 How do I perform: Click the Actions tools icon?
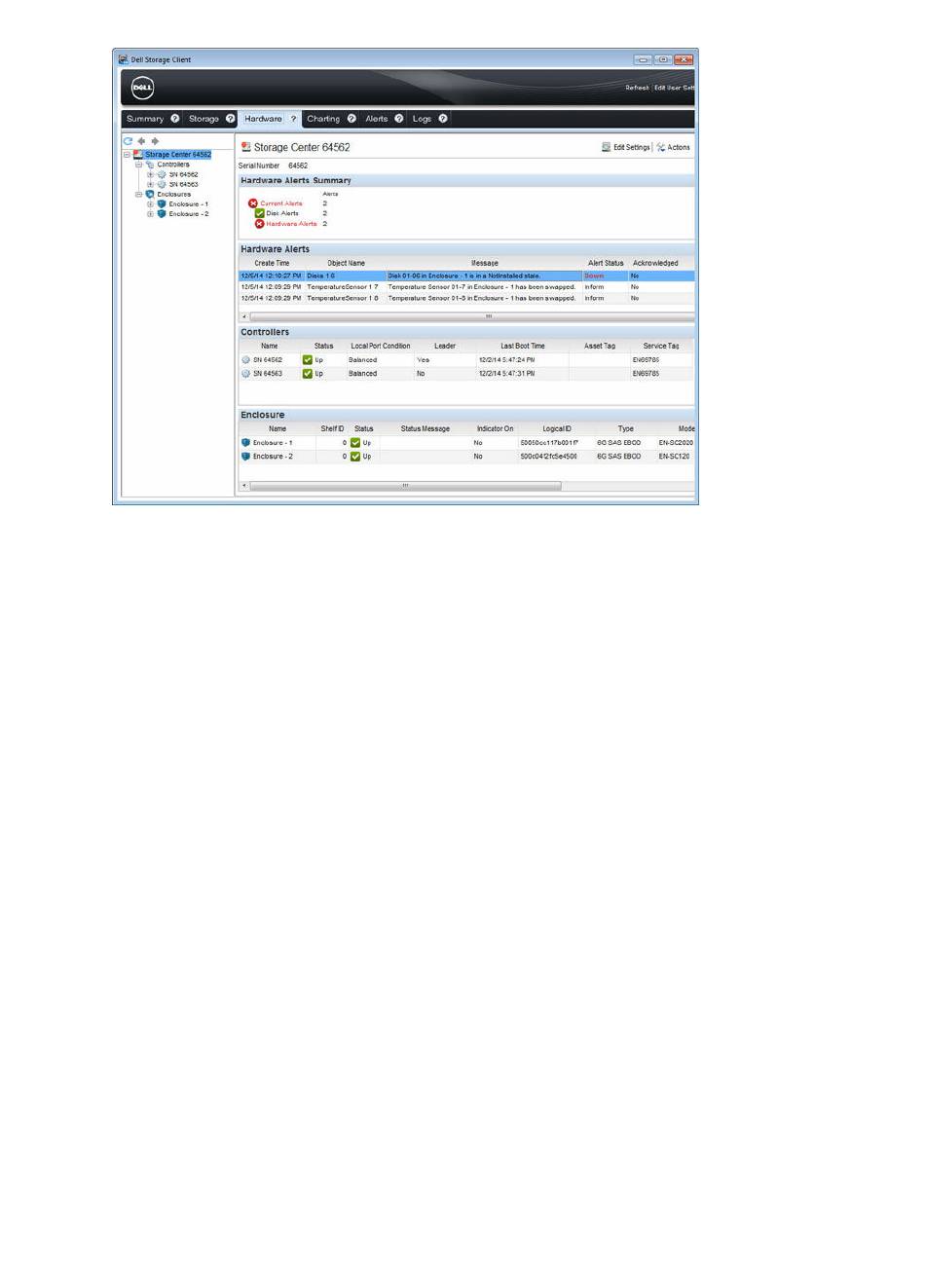(661, 147)
